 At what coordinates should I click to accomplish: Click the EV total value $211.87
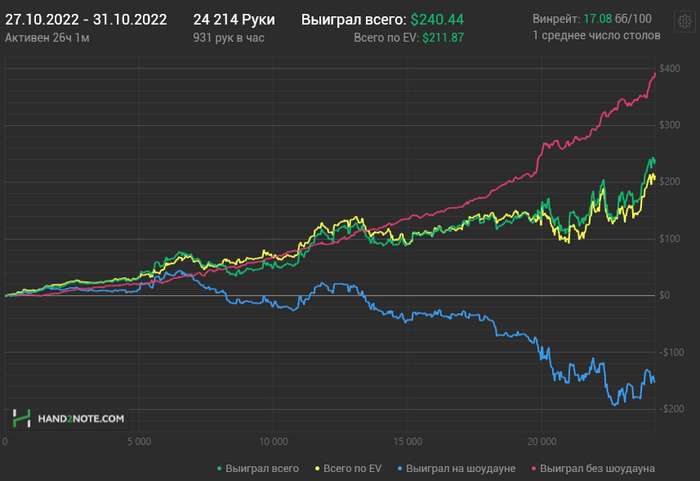tap(443, 38)
